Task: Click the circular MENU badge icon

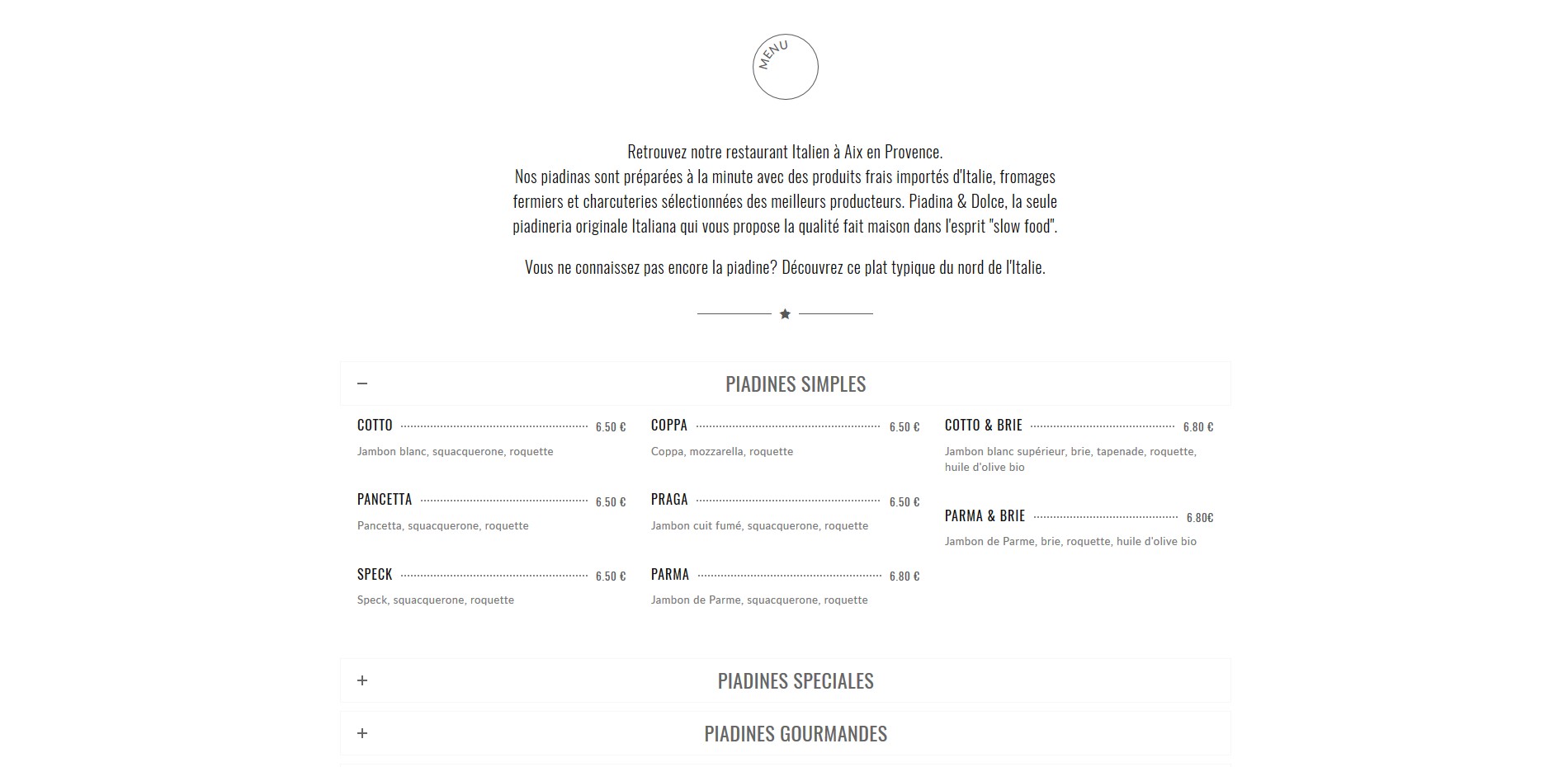Action: [x=785, y=67]
